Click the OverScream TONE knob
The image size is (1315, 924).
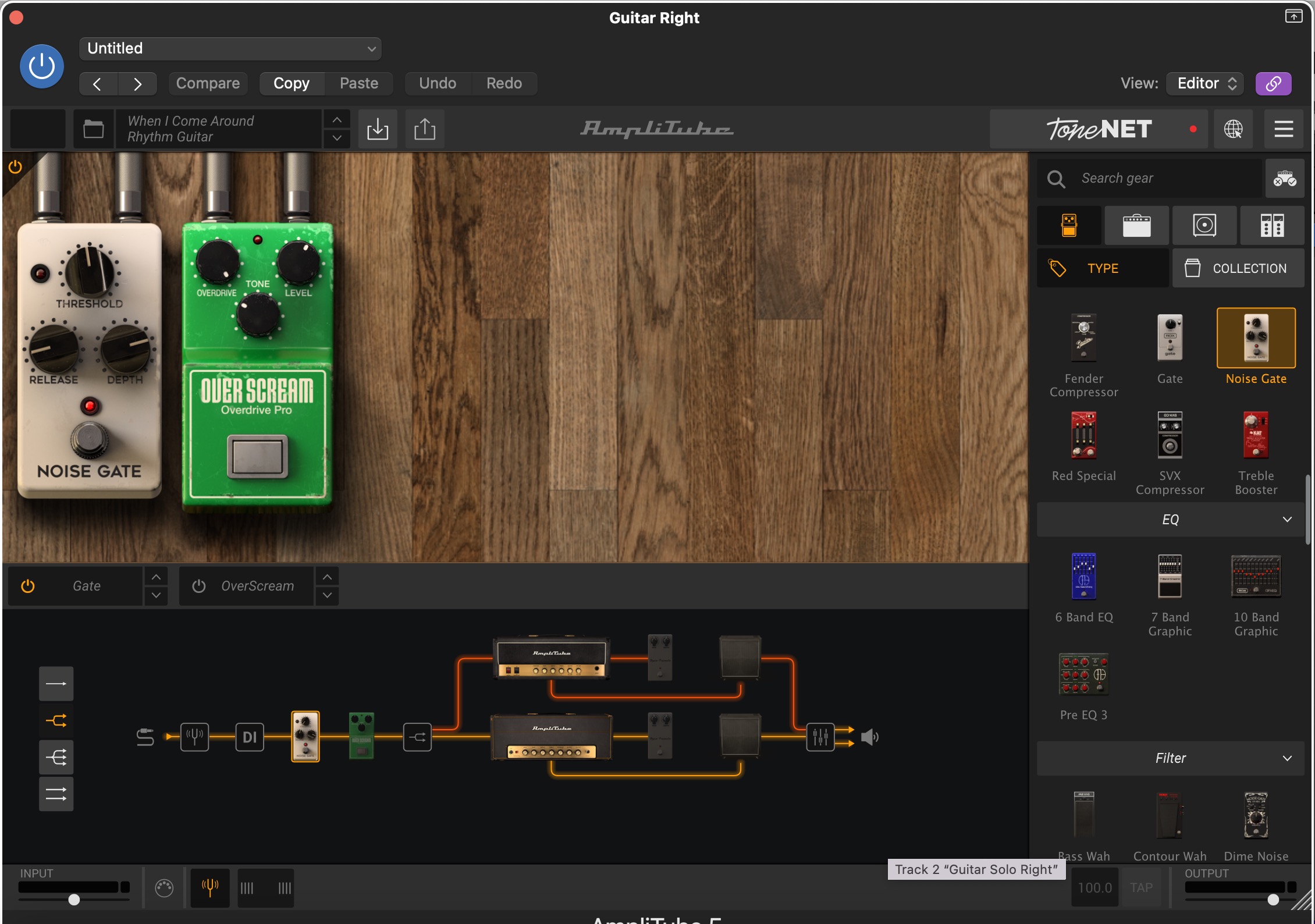pyautogui.click(x=258, y=316)
